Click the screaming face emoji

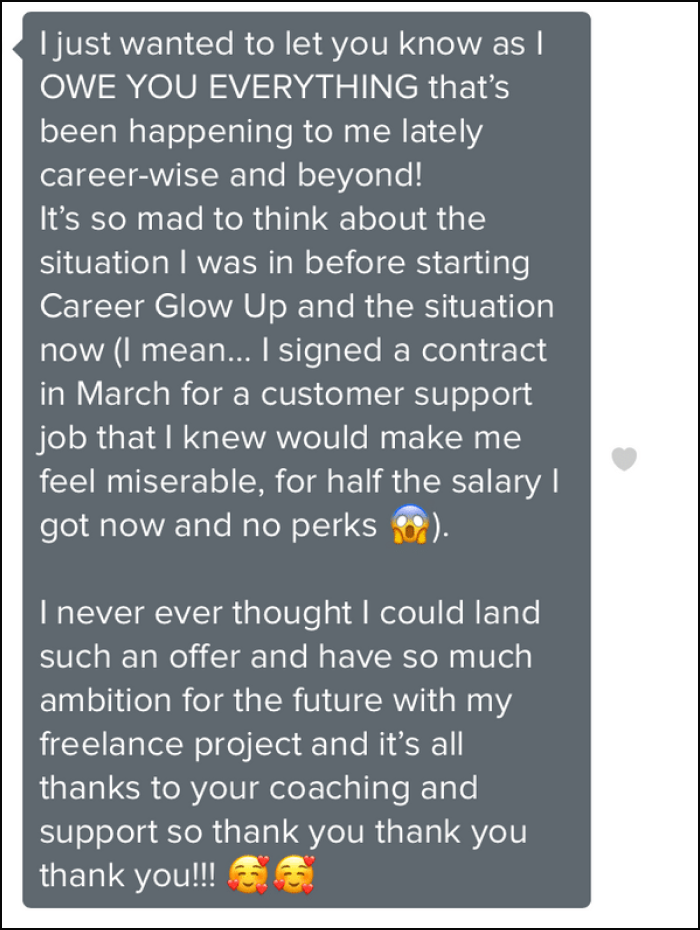click(409, 526)
